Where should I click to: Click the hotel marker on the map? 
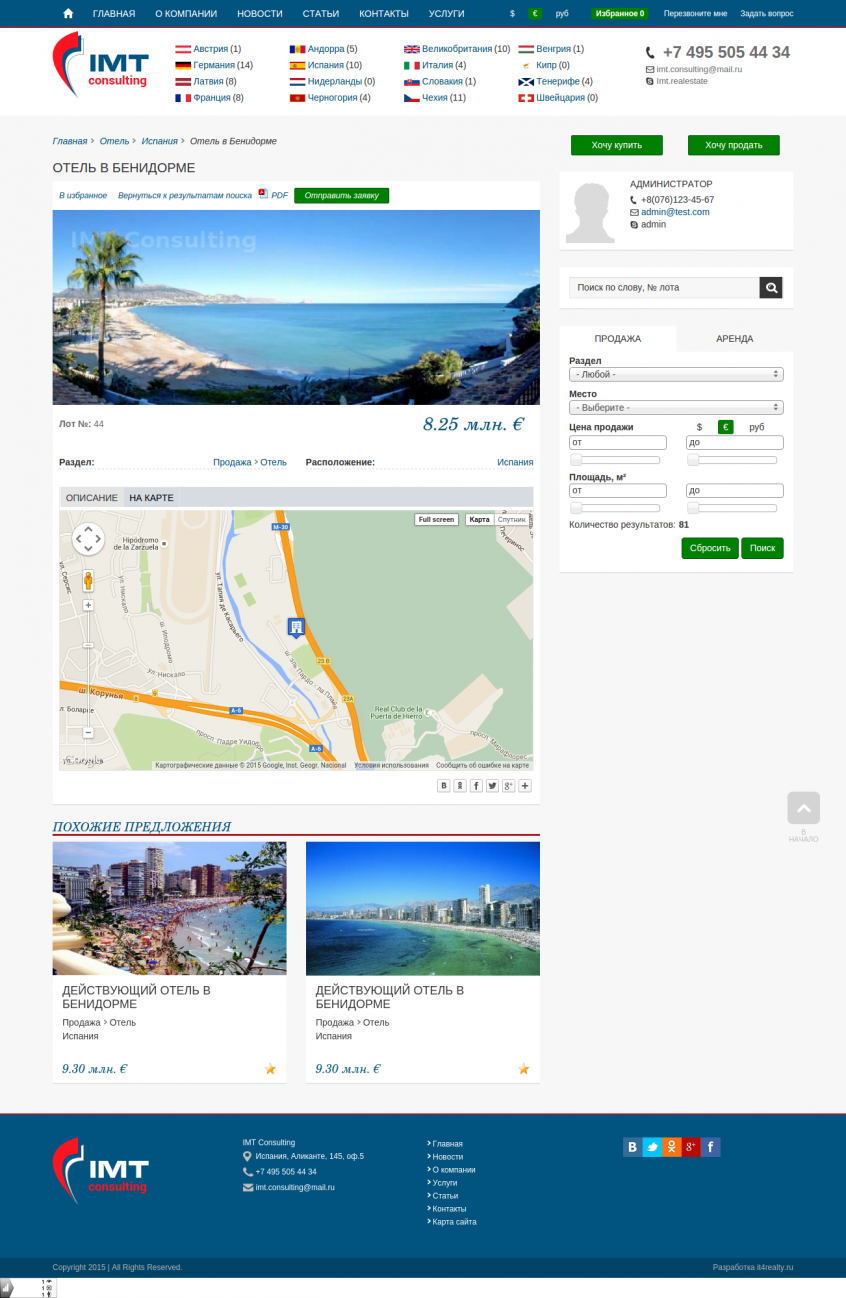click(x=295, y=627)
